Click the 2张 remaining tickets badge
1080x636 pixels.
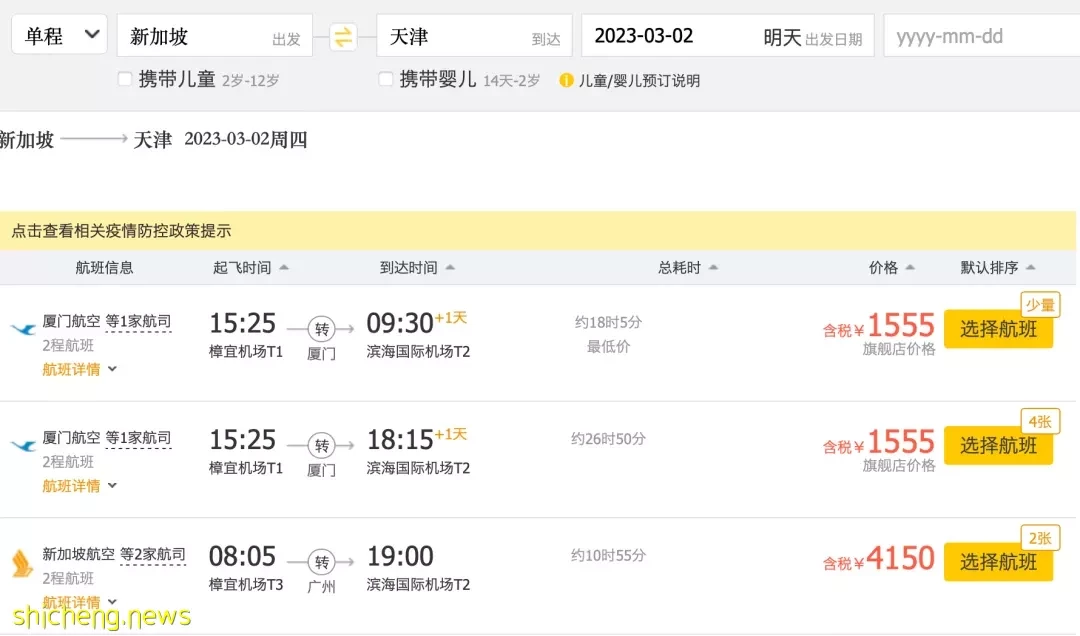tap(1040, 537)
